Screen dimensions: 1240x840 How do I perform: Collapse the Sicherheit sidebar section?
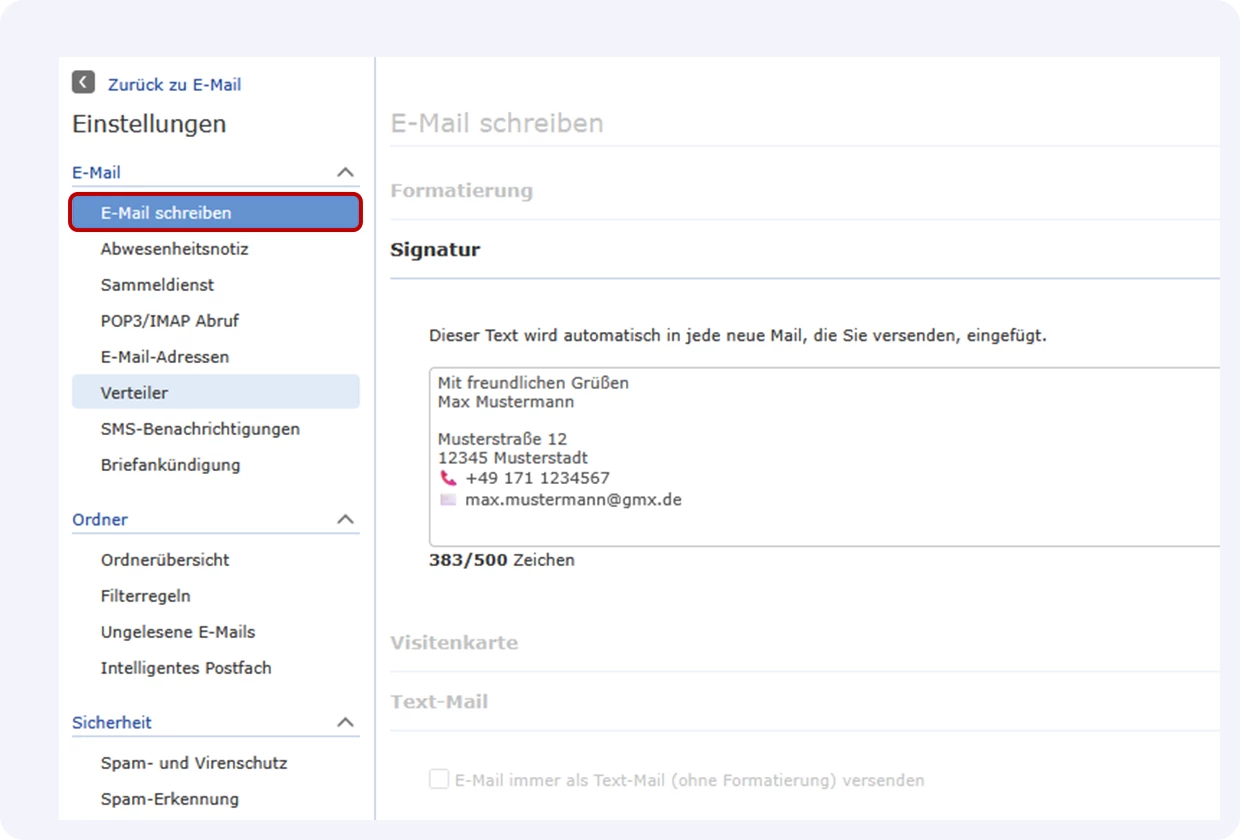[346, 722]
